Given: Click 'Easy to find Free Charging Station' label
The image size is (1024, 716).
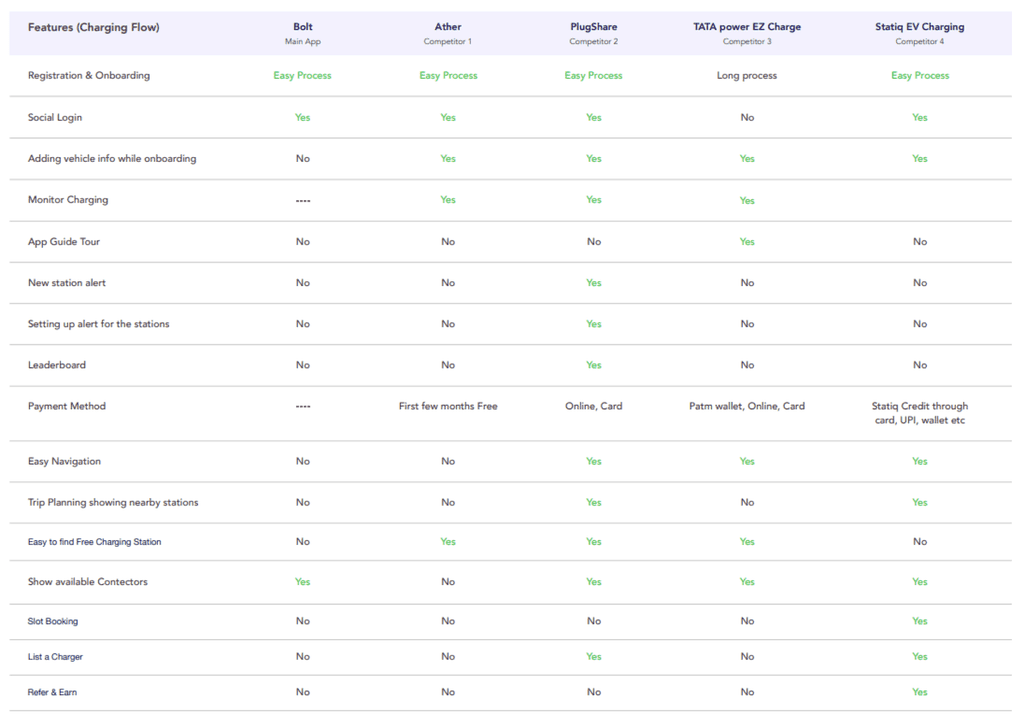Looking at the screenshot, I should tap(94, 542).
